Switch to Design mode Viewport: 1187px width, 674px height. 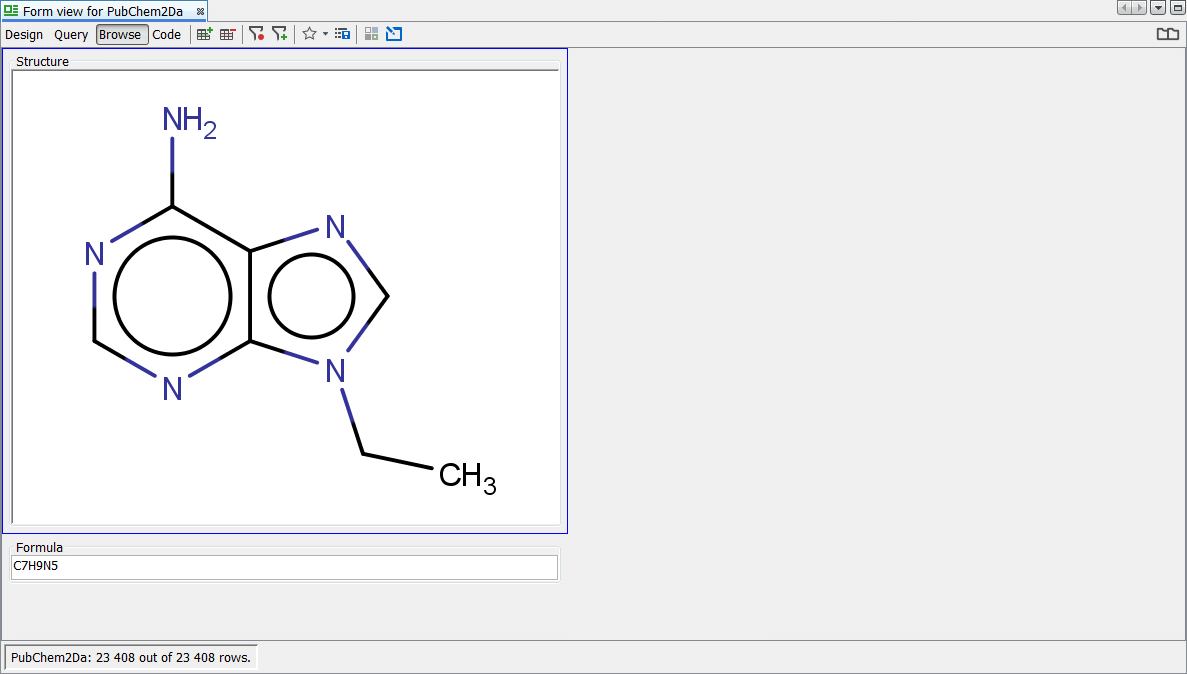24,35
